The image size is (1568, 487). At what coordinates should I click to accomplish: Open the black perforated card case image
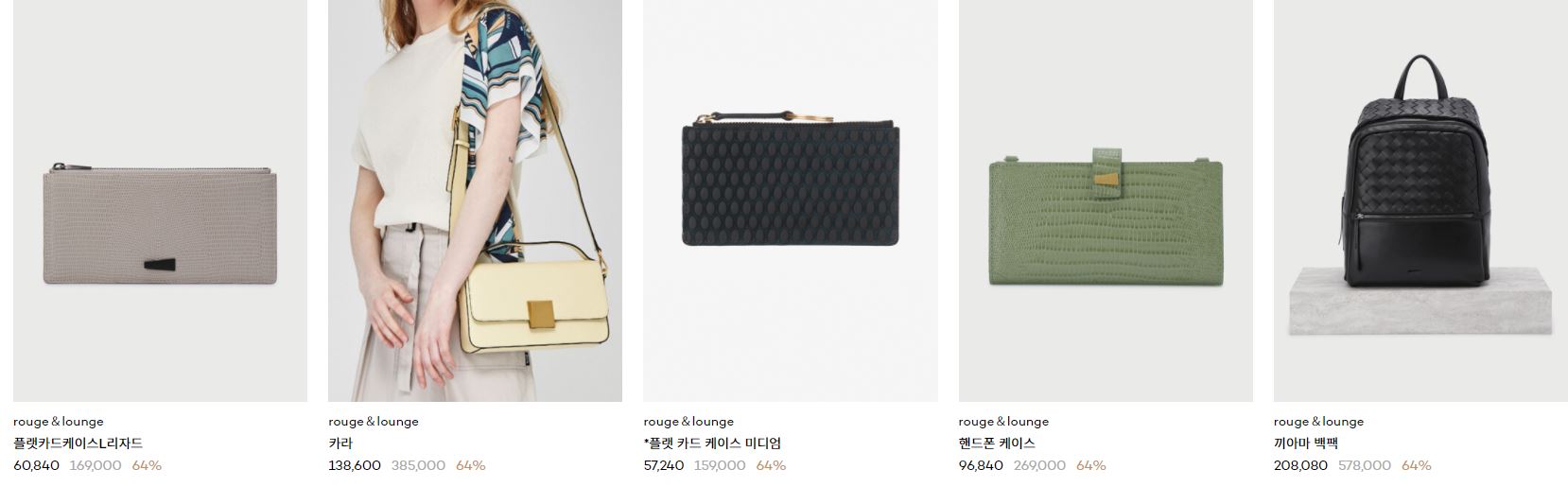(791, 200)
